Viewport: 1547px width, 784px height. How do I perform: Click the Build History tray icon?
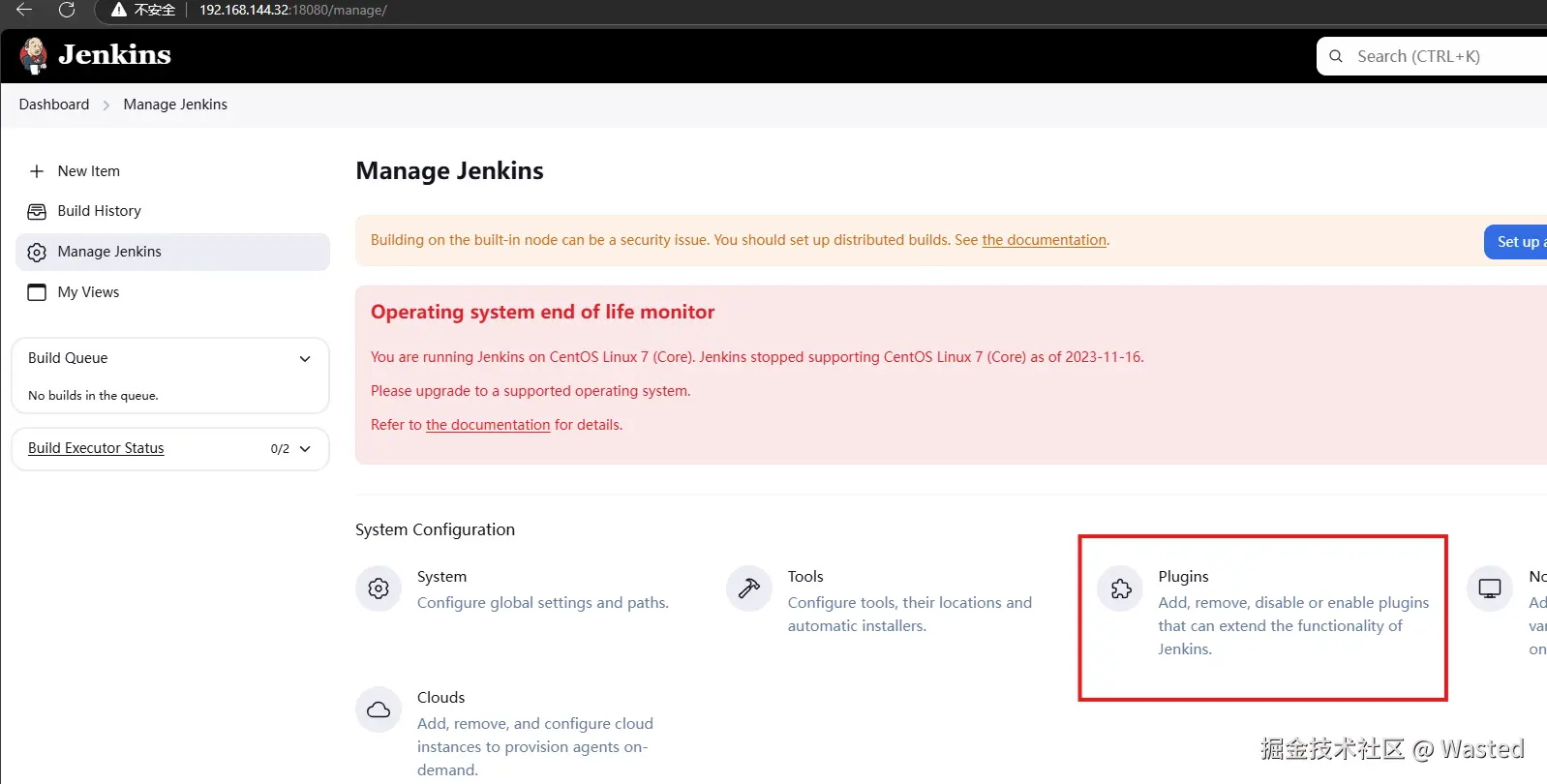point(37,211)
